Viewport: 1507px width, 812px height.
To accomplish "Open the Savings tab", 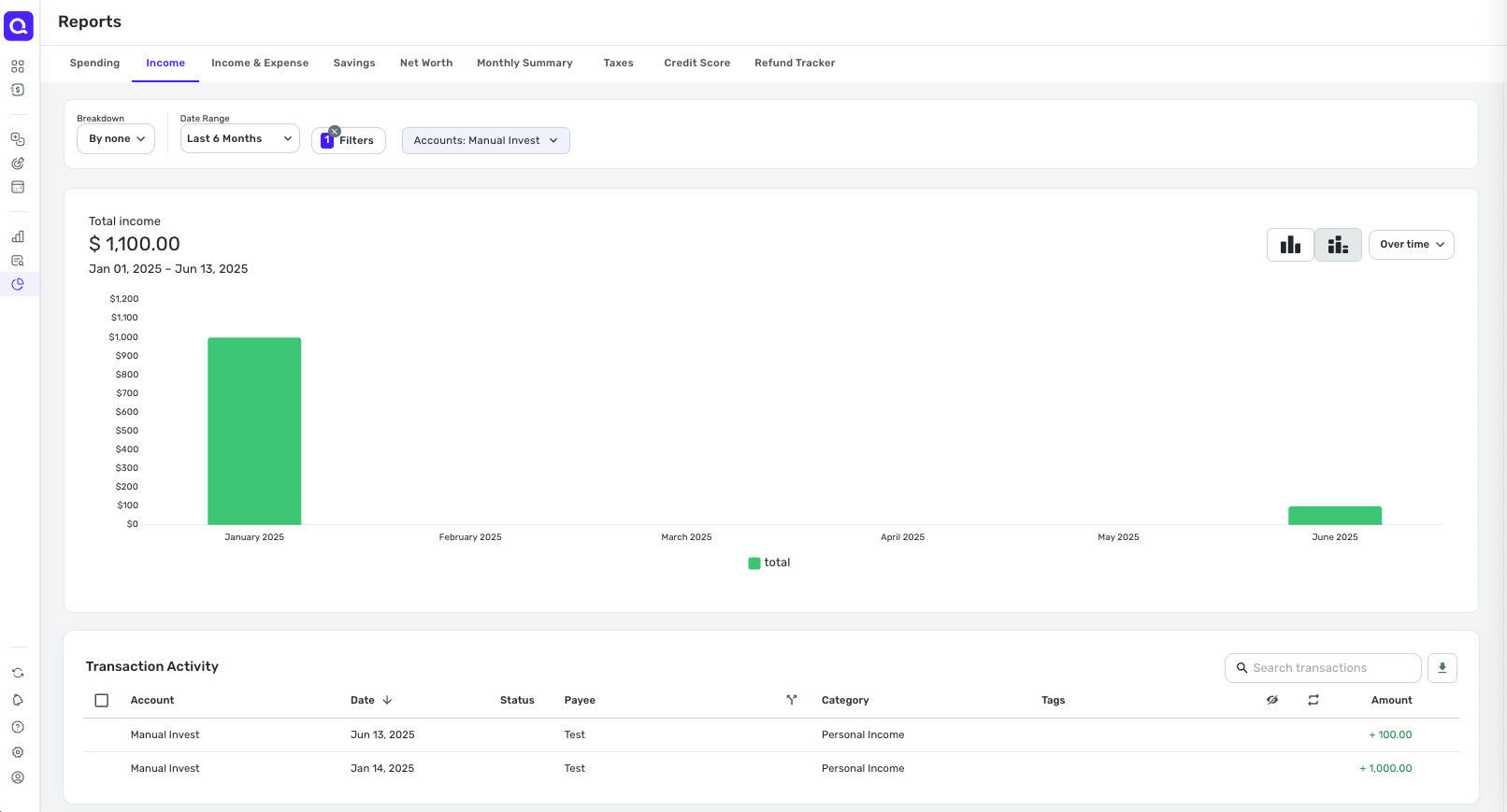I will pyautogui.click(x=354, y=64).
